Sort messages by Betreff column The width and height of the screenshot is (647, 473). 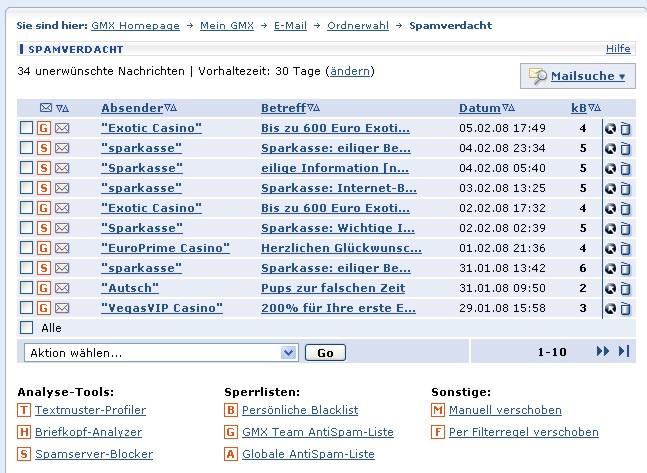(283, 108)
